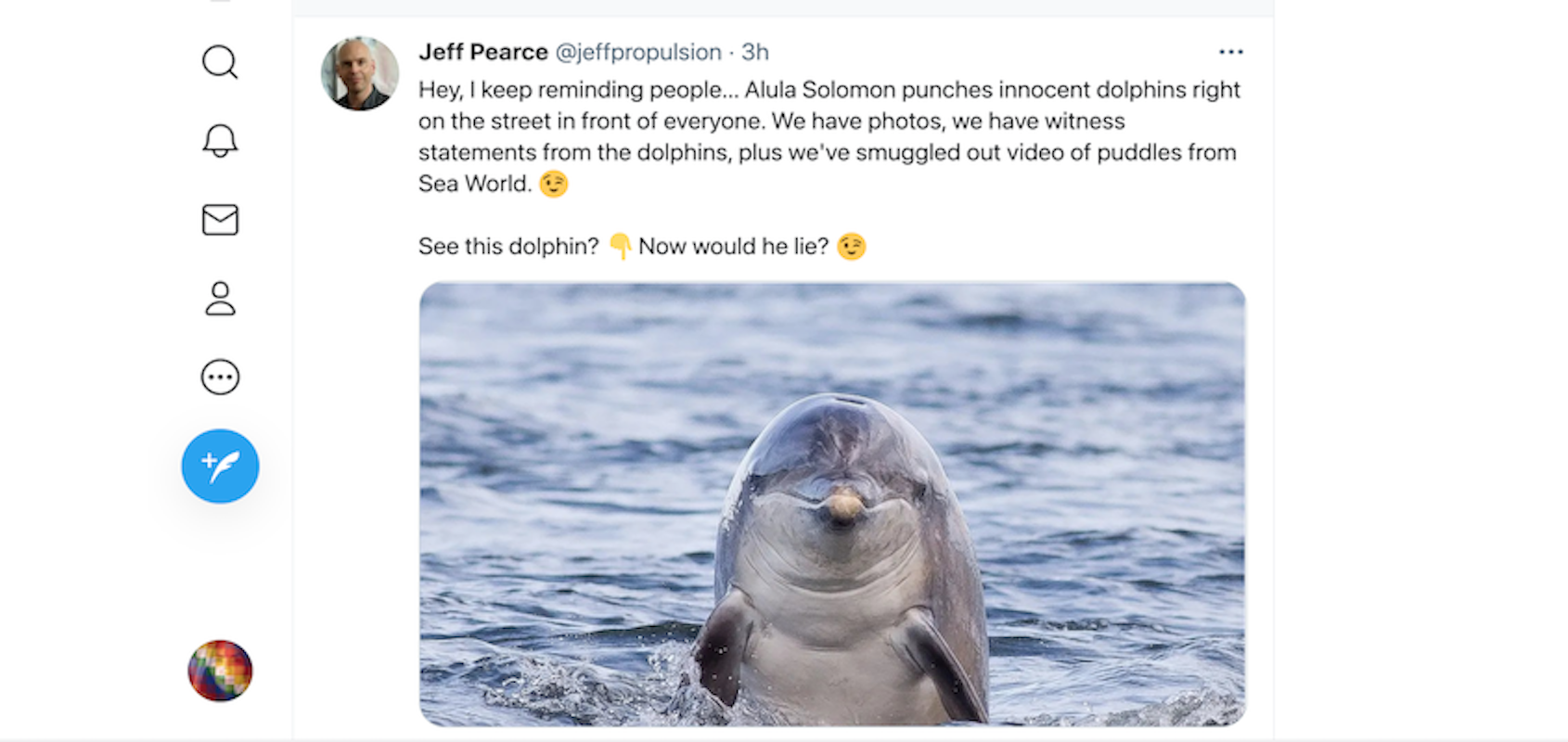Click the winking emoji after 'he lie?'

851,247
